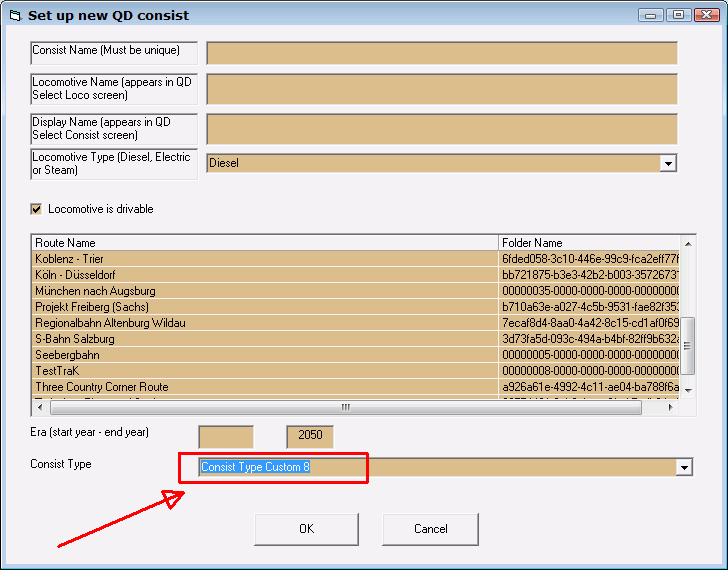The width and height of the screenshot is (728, 570).
Task: Click the horizontal scrollbar thumb of route list
Action: click(x=346, y=408)
